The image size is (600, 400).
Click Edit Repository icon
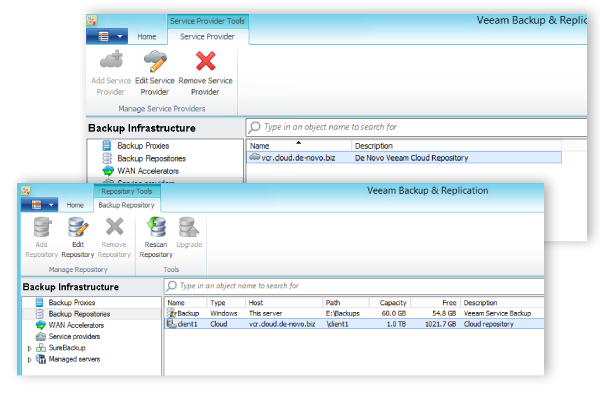pyautogui.click(x=78, y=227)
